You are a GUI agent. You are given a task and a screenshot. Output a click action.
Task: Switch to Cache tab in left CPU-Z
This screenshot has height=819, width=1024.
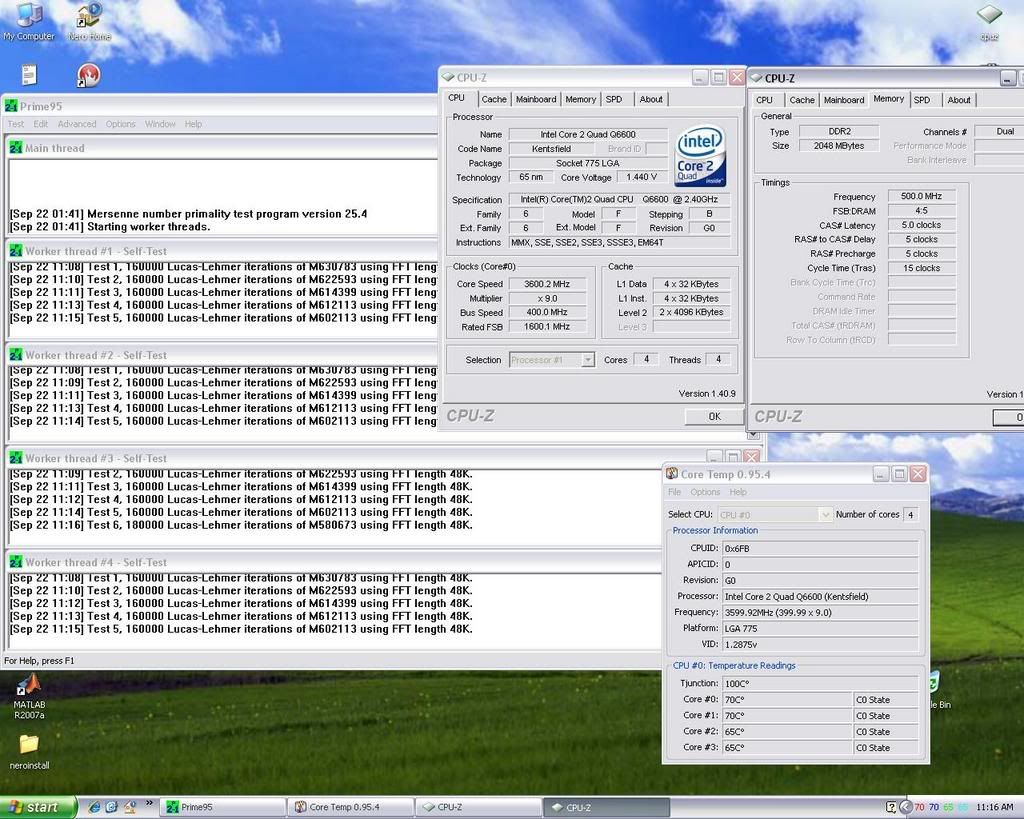494,99
